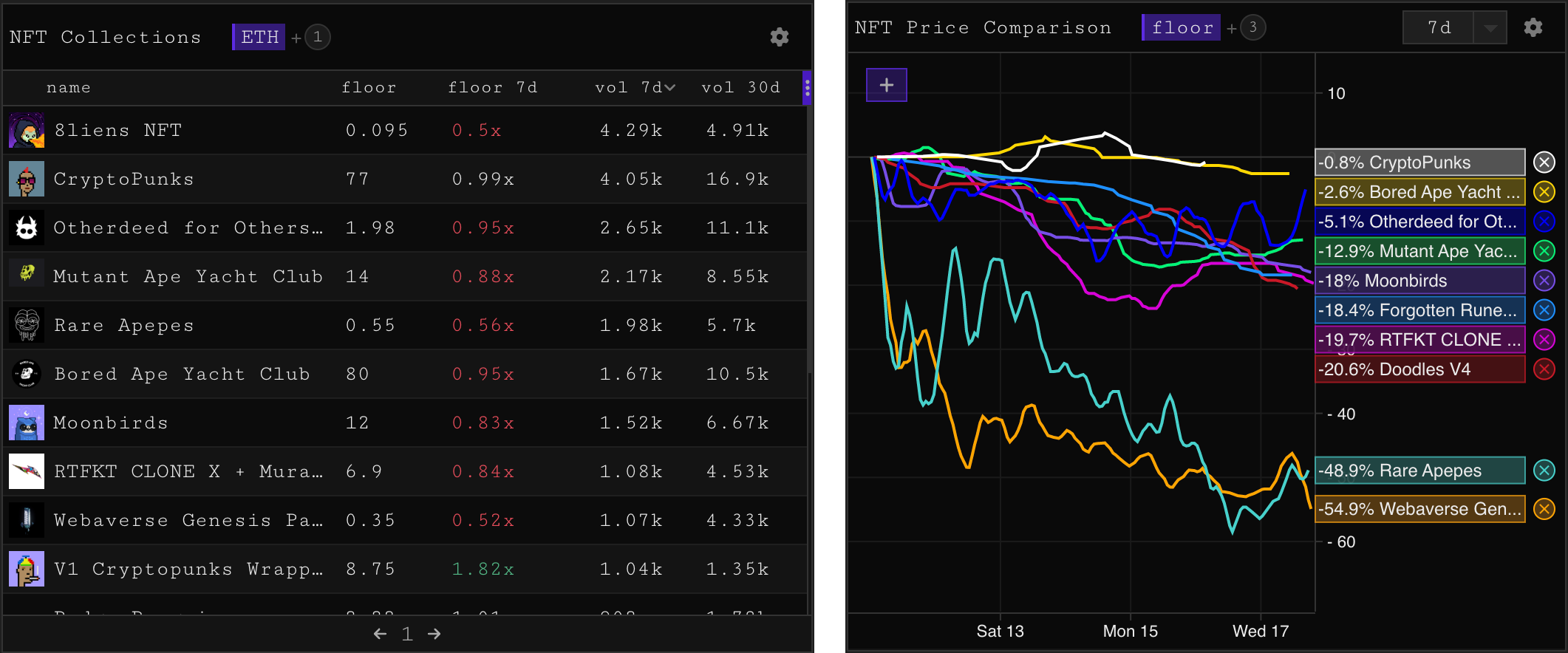
Task: Click the CryptoPunks collection avatar
Action: pyautogui.click(x=27, y=179)
